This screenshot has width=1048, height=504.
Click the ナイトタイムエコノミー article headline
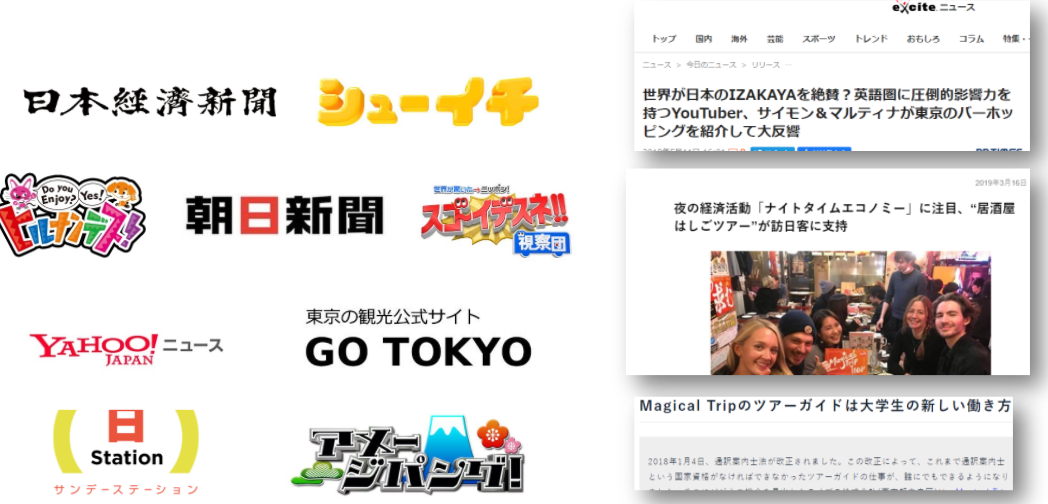pos(845,217)
